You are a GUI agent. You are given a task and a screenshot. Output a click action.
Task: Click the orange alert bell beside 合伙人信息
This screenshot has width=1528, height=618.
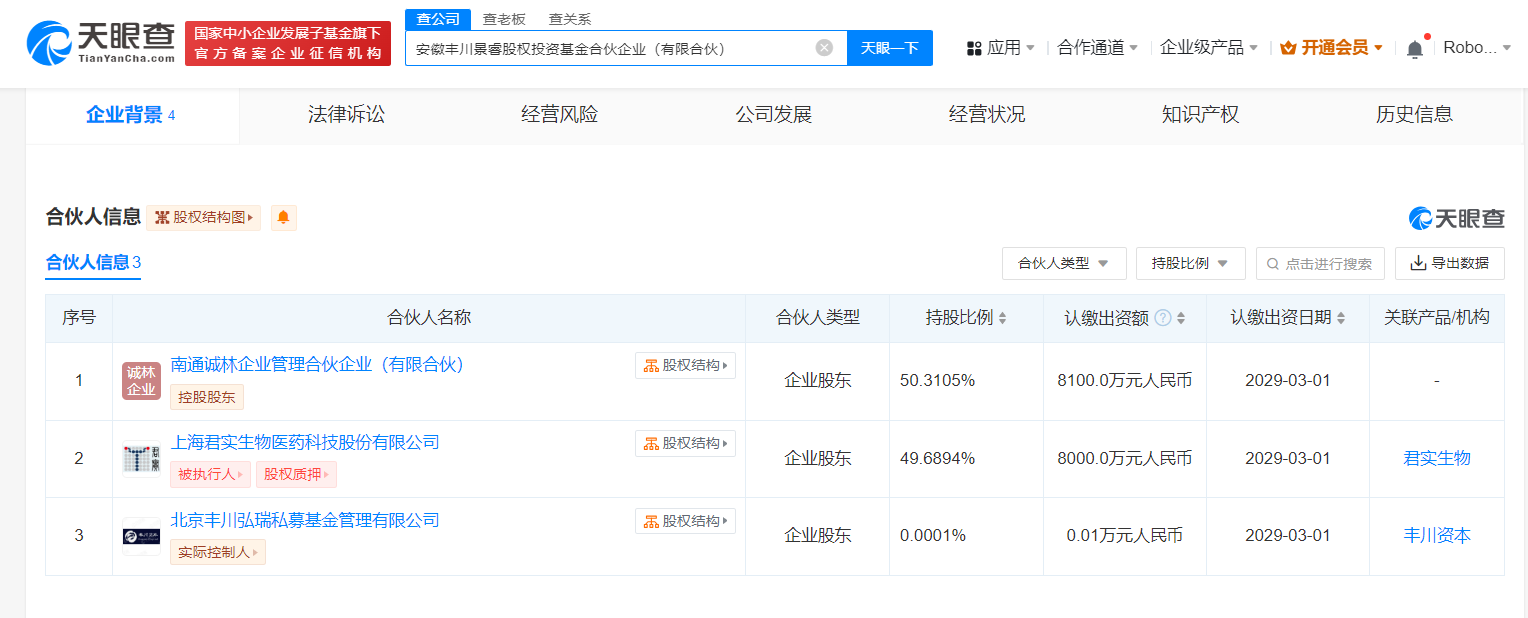[283, 218]
